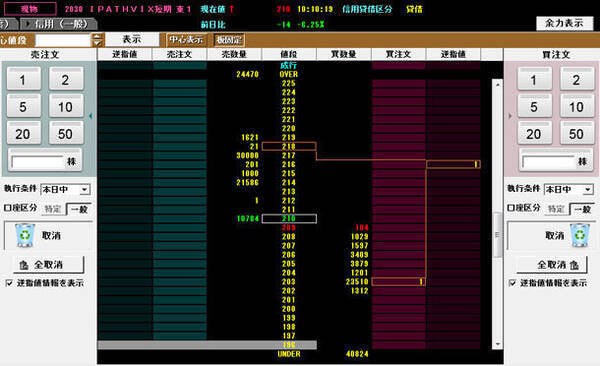Click the center price stepper arrows
The width and height of the screenshot is (600, 366).
point(97,40)
